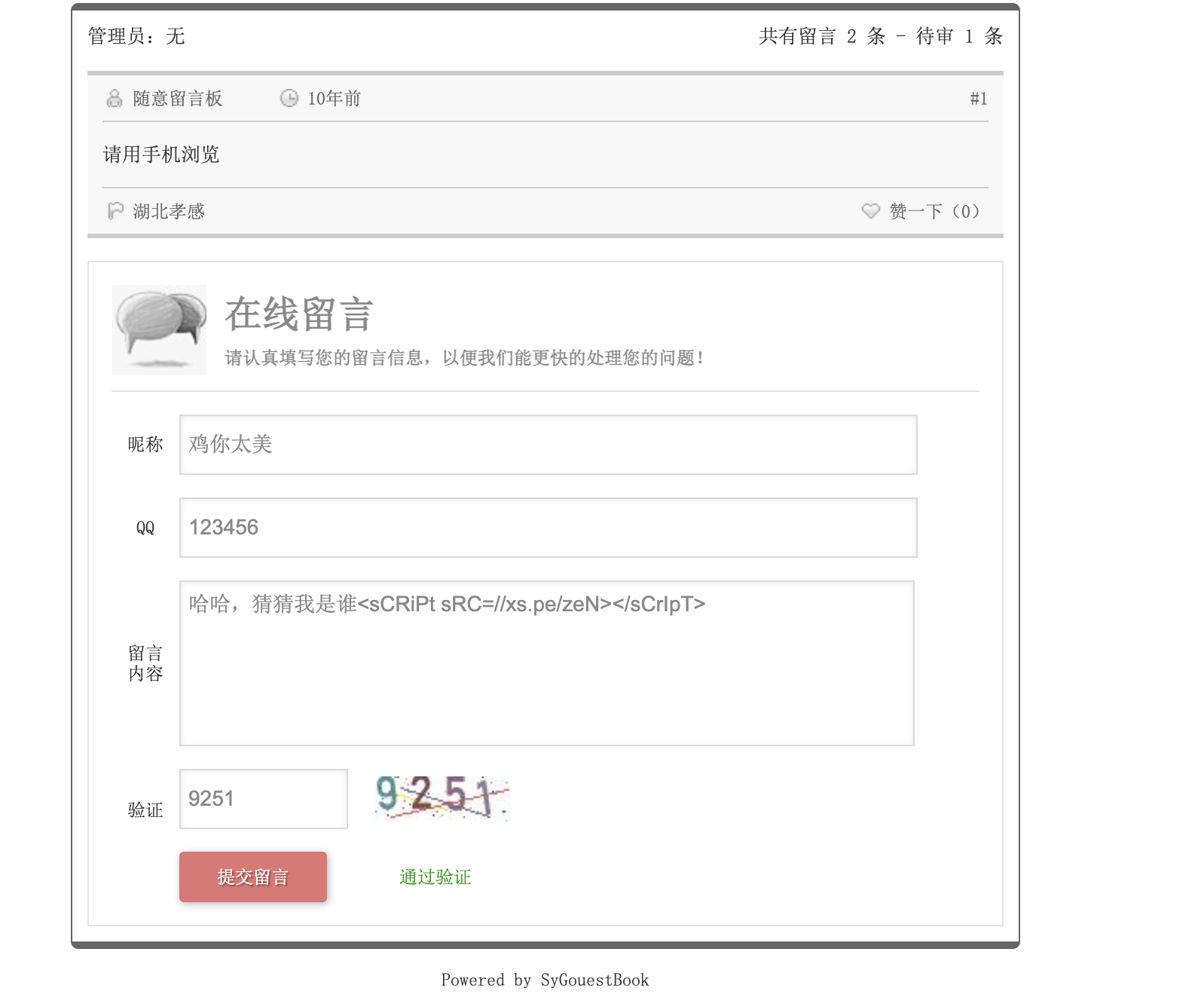Submit with the 提交留言 button
The height and width of the screenshot is (1004, 1204).
point(253,877)
